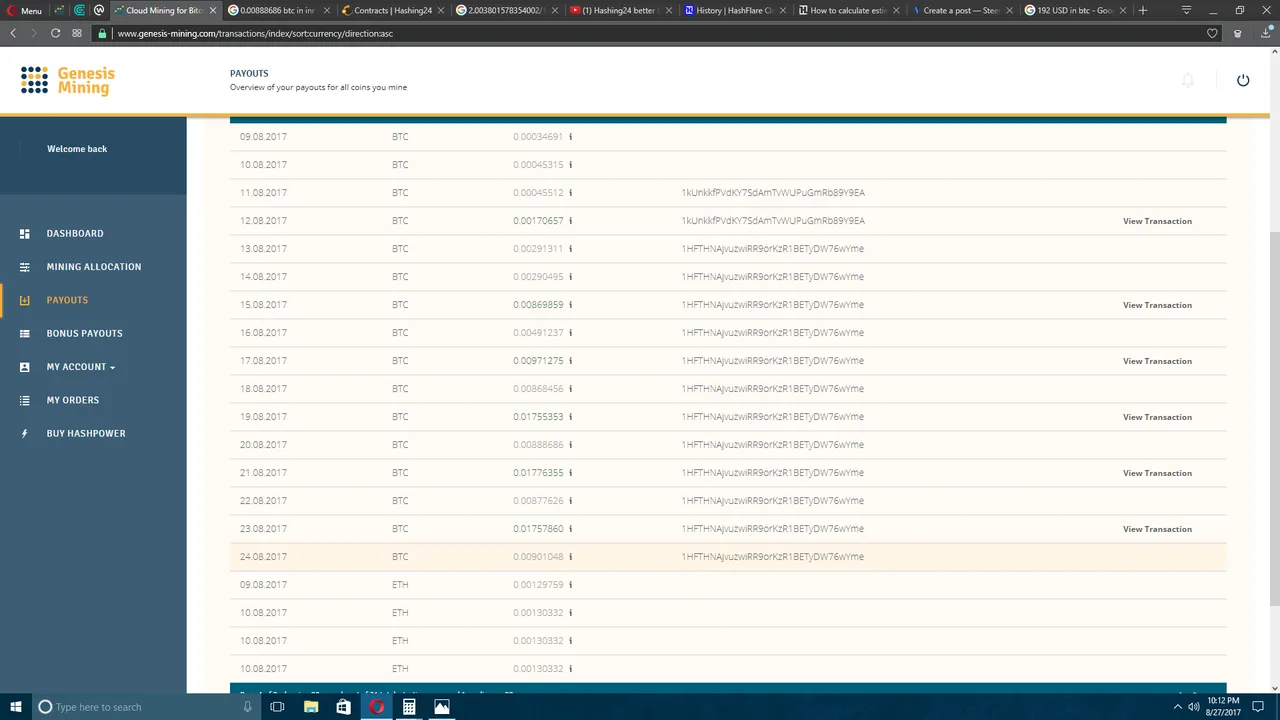Click info icon next to 0.00291311
1280x720 pixels.
pyautogui.click(x=571, y=249)
